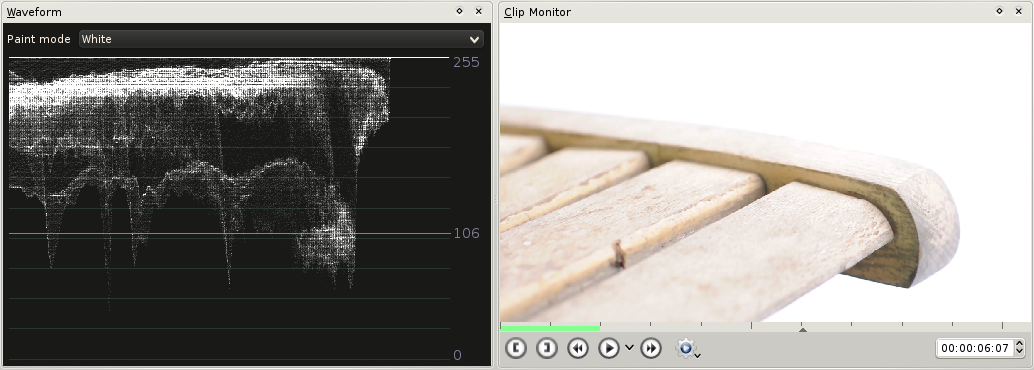The width and height of the screenshot is (1034, 370).
Task: Decrease timecode with the down stepper arrow
Action: pos(1019,352)
